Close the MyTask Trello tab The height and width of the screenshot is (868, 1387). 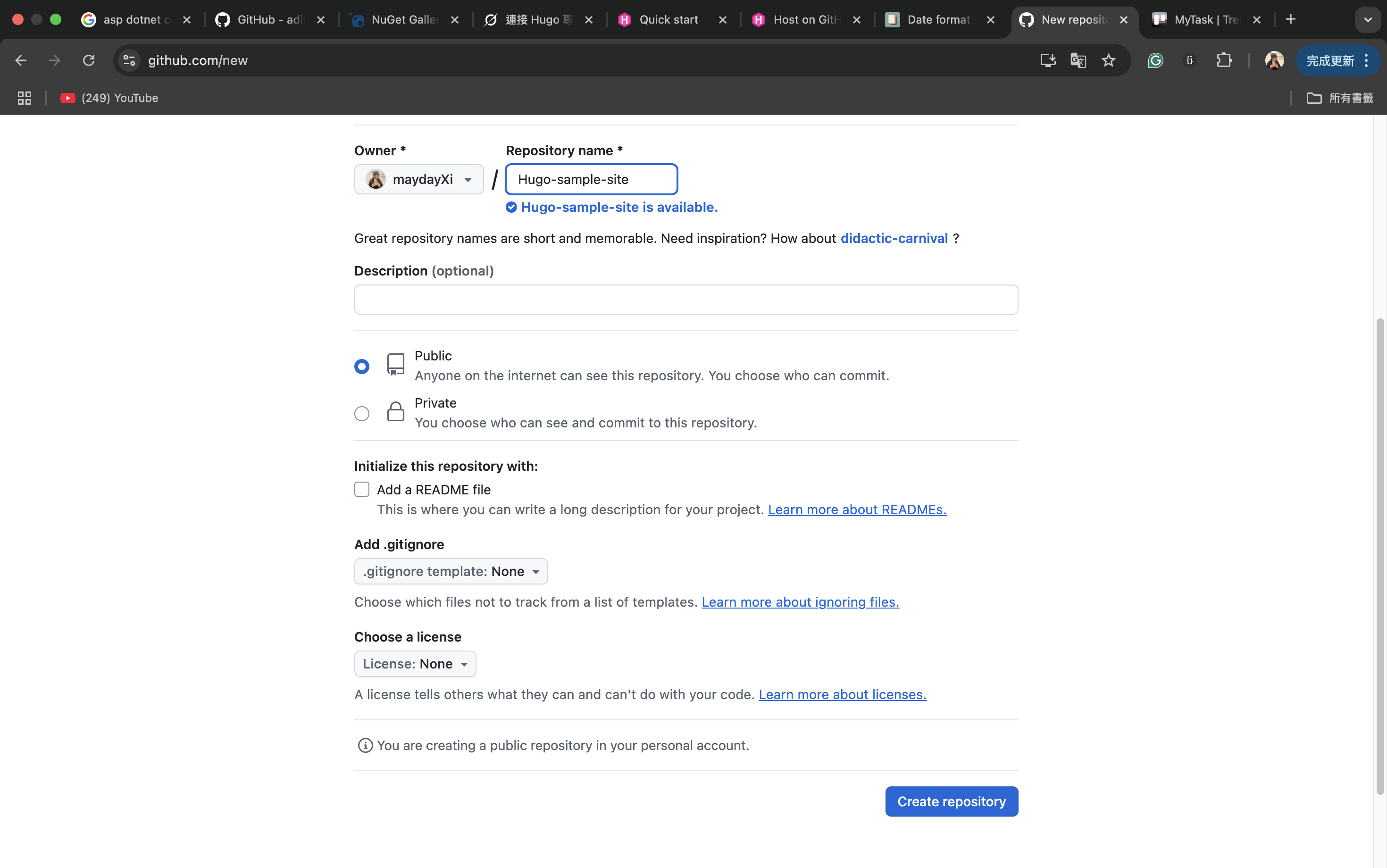click(x=1257, y=19)
